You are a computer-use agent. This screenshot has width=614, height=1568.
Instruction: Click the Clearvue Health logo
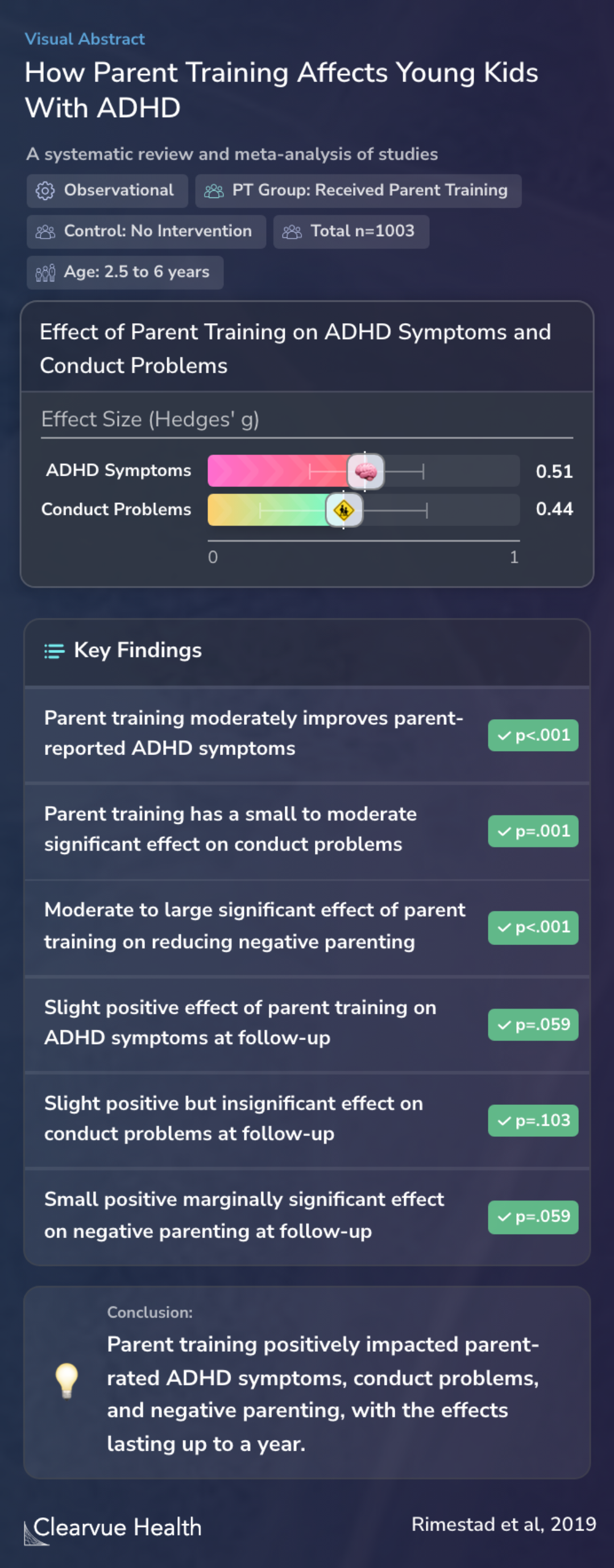click(x=113, y=1527)
